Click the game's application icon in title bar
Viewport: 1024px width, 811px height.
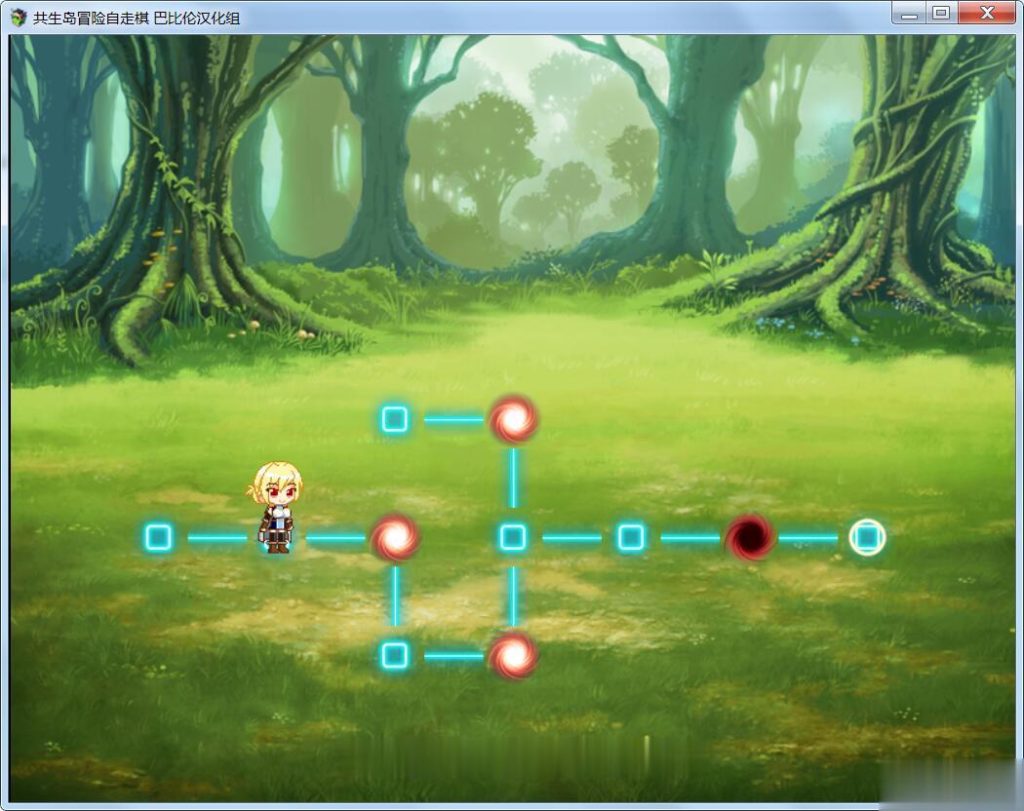pyautogui.click(x=19, y=17)
